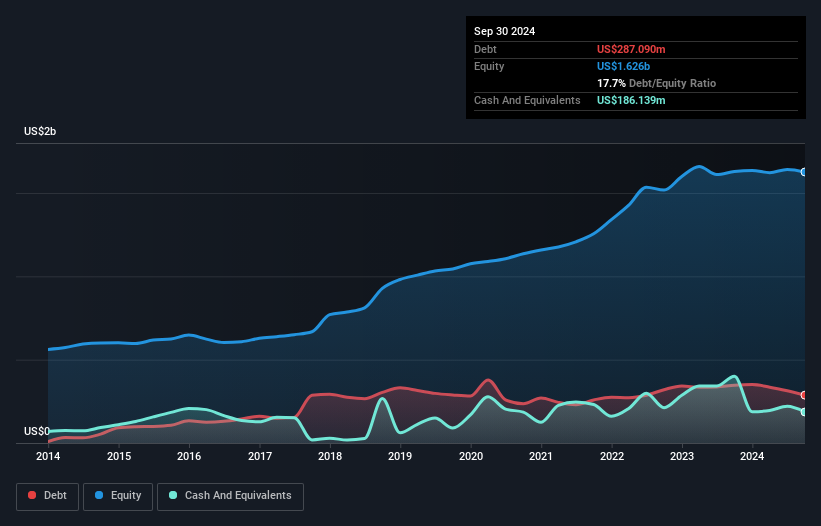821x526 pixels.
Task: Select the 2014 x-axis label
Action: [x=48, y=456]
